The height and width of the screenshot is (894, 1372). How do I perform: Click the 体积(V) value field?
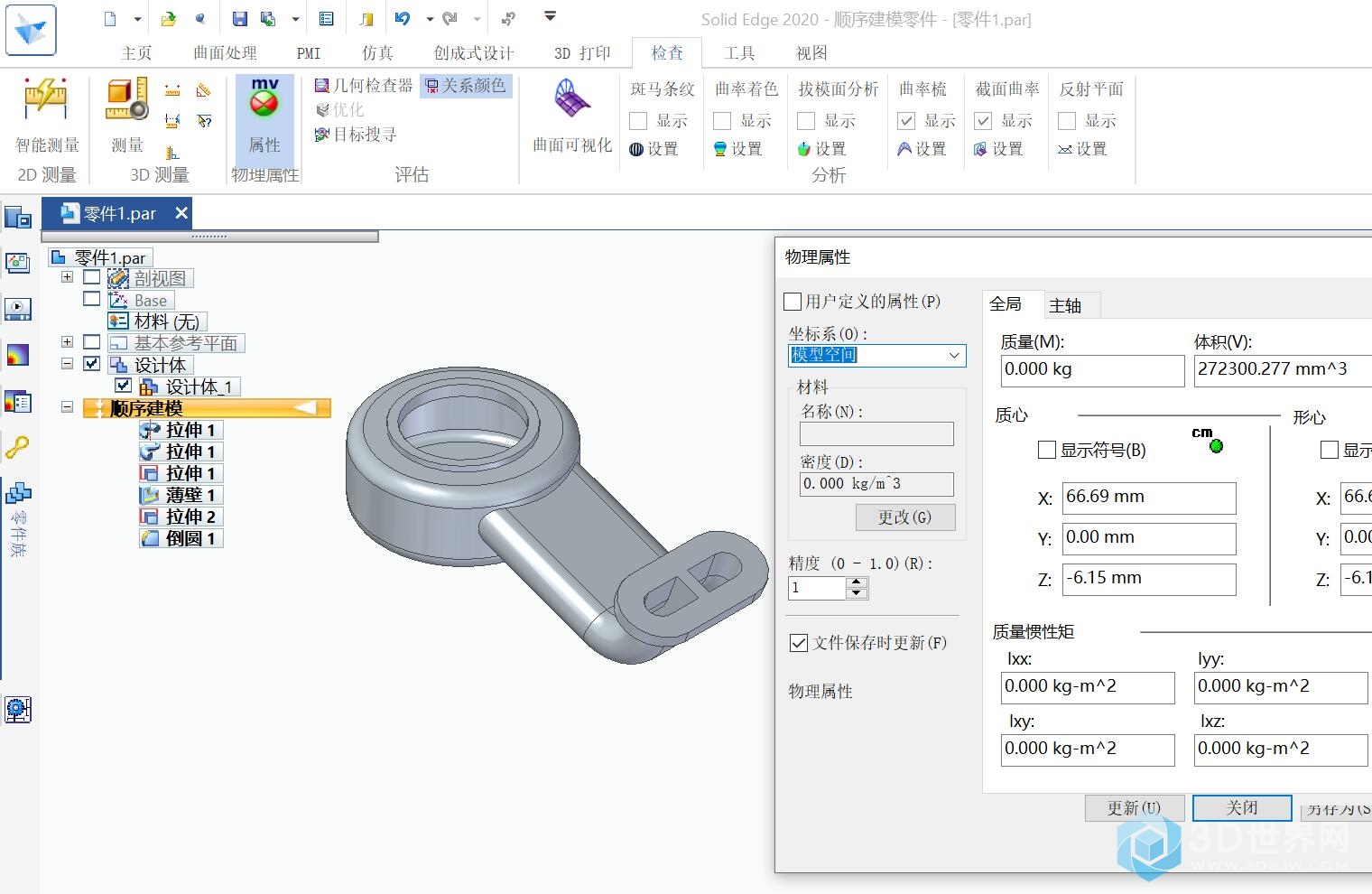pos(1283,370)
